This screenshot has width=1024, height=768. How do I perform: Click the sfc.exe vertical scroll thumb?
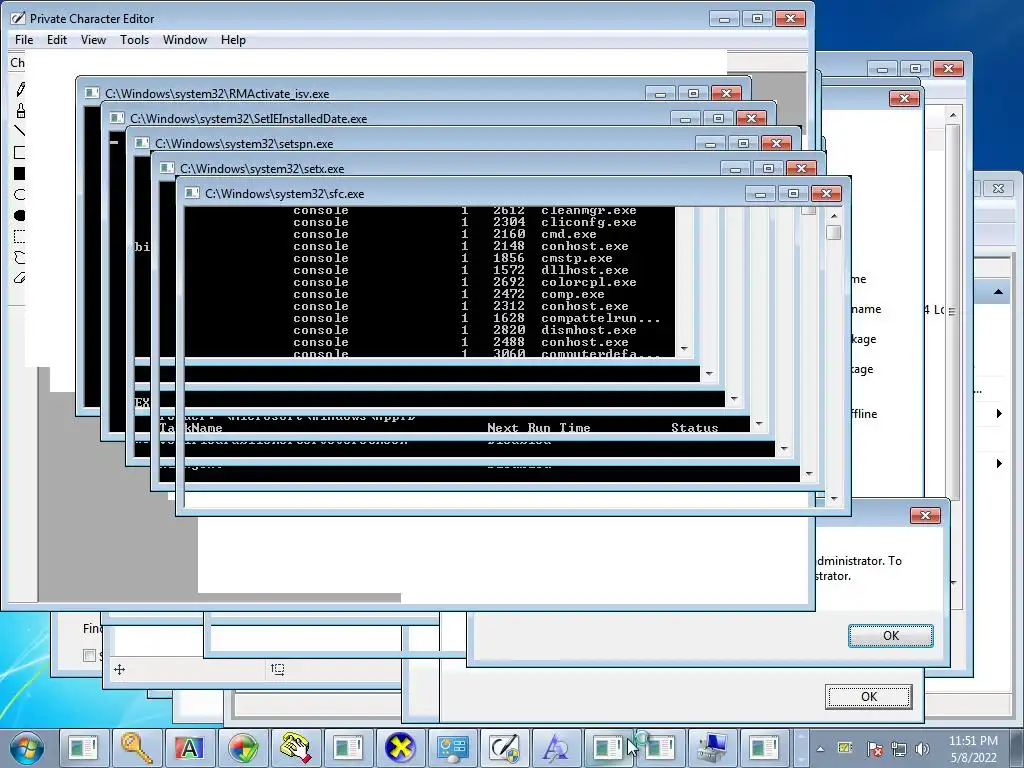pos(833,232)
